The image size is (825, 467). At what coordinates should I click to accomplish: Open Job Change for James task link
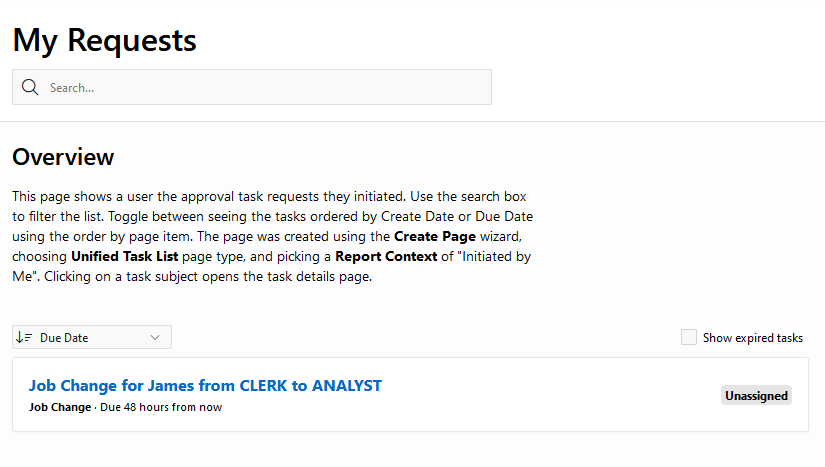click(205, 385)
